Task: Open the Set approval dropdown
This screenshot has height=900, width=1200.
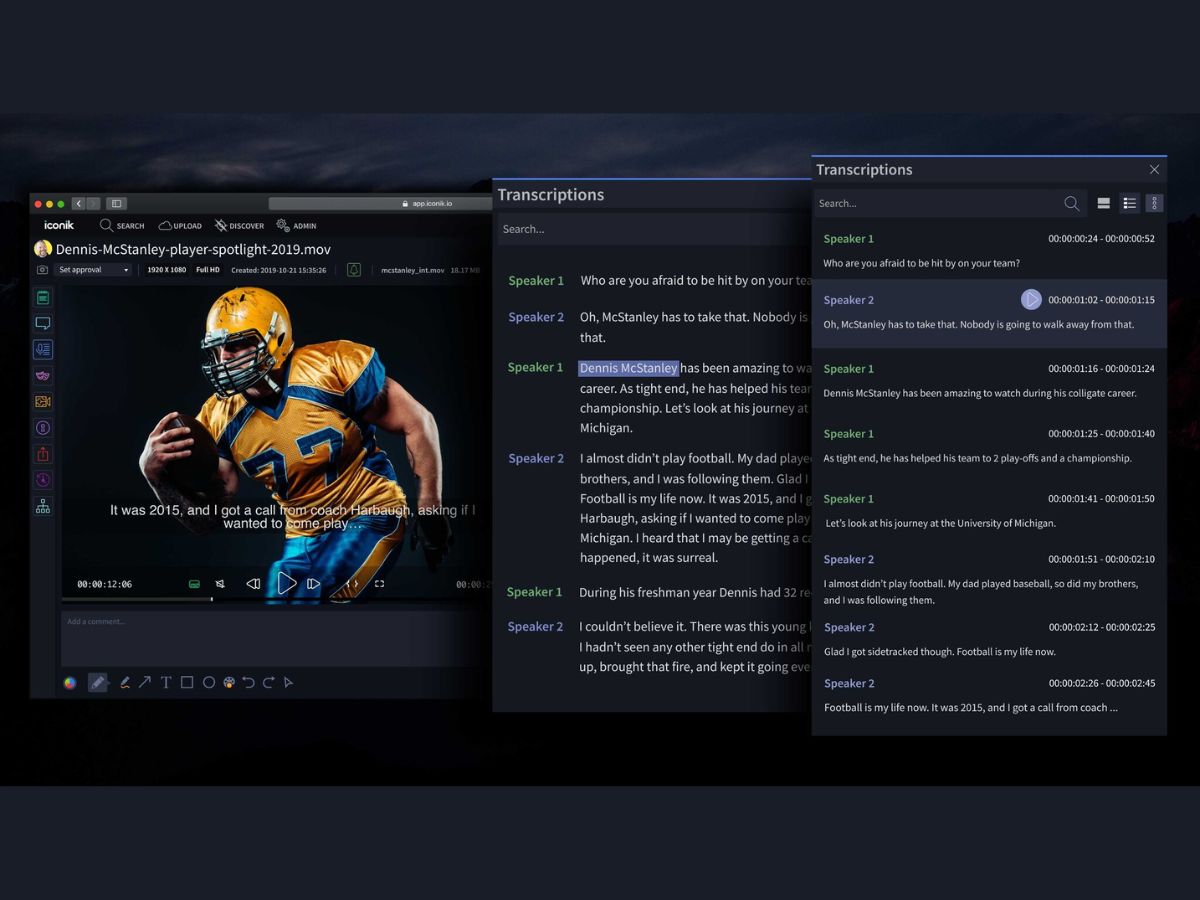Action: click(x=94, y=270)
